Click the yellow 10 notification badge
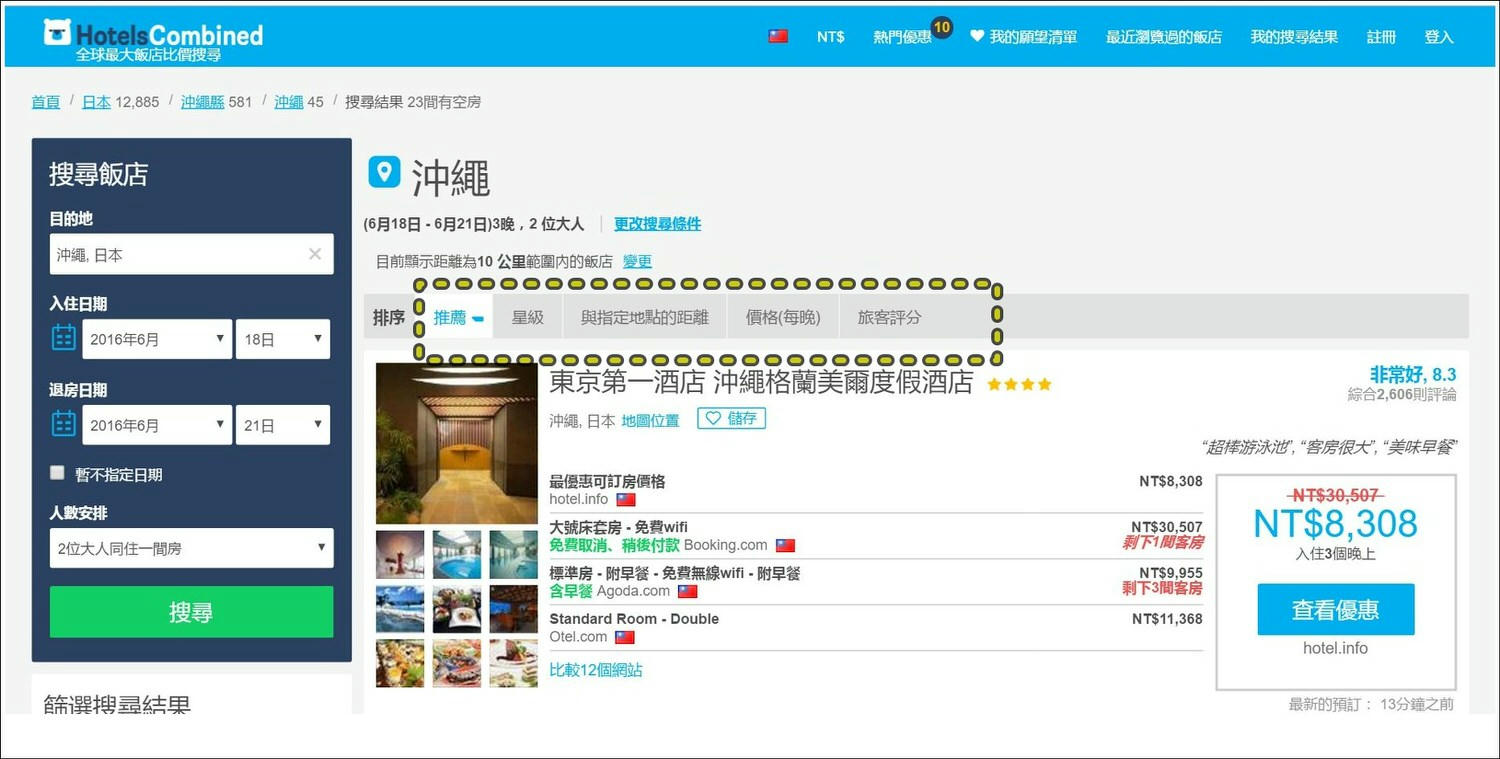The width and height of the screenshot is (1500, 759). coord(941,27)
